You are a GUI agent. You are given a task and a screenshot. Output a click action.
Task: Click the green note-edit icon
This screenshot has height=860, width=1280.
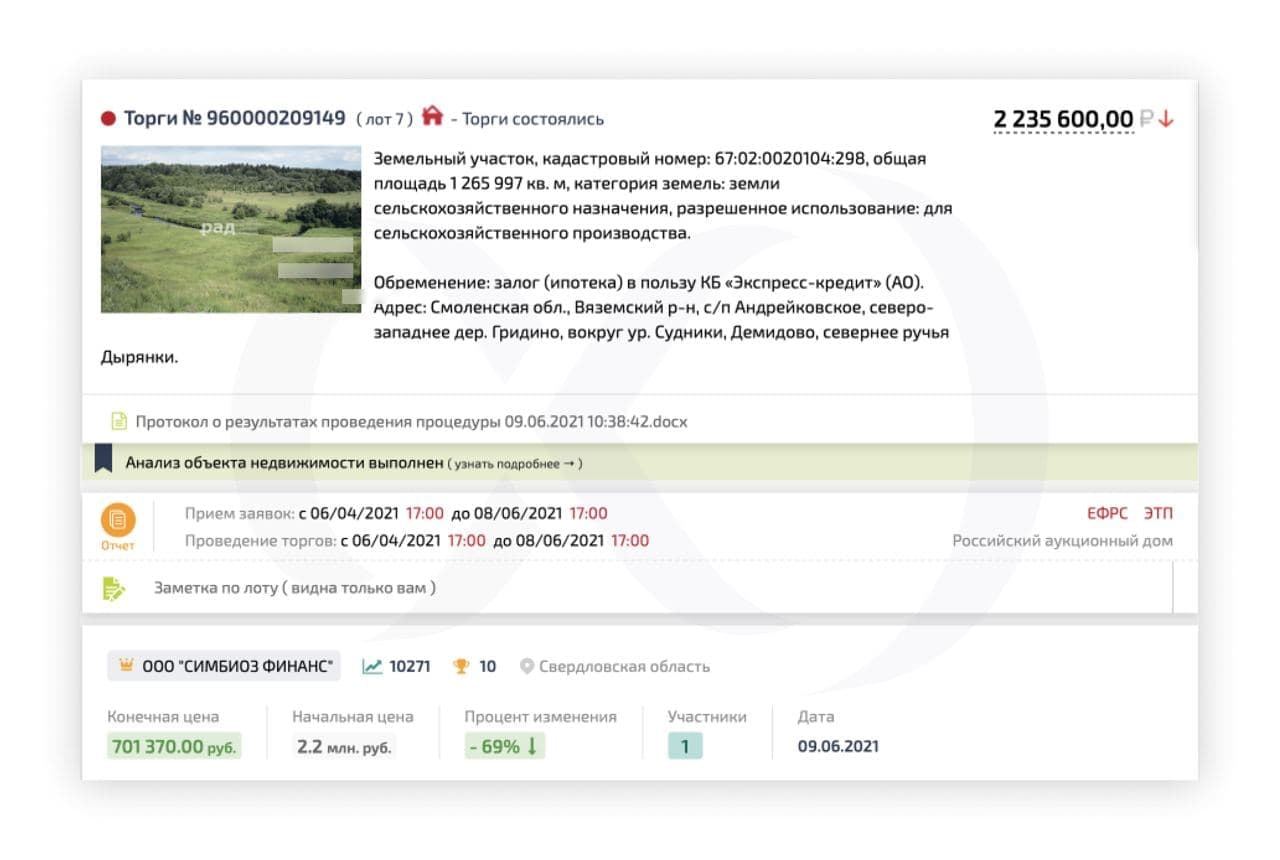(x=114, y=588)
